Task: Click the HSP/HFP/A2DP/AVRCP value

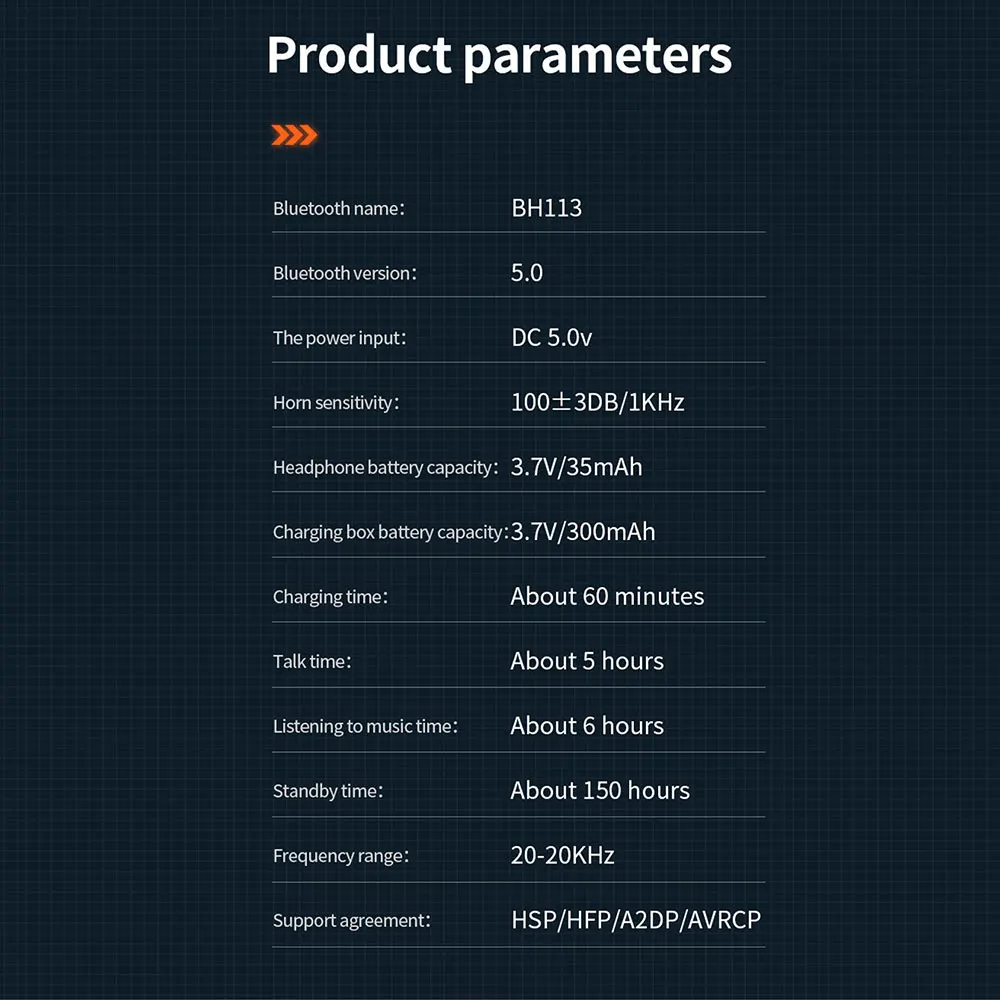Action: (x=636, y=920)
